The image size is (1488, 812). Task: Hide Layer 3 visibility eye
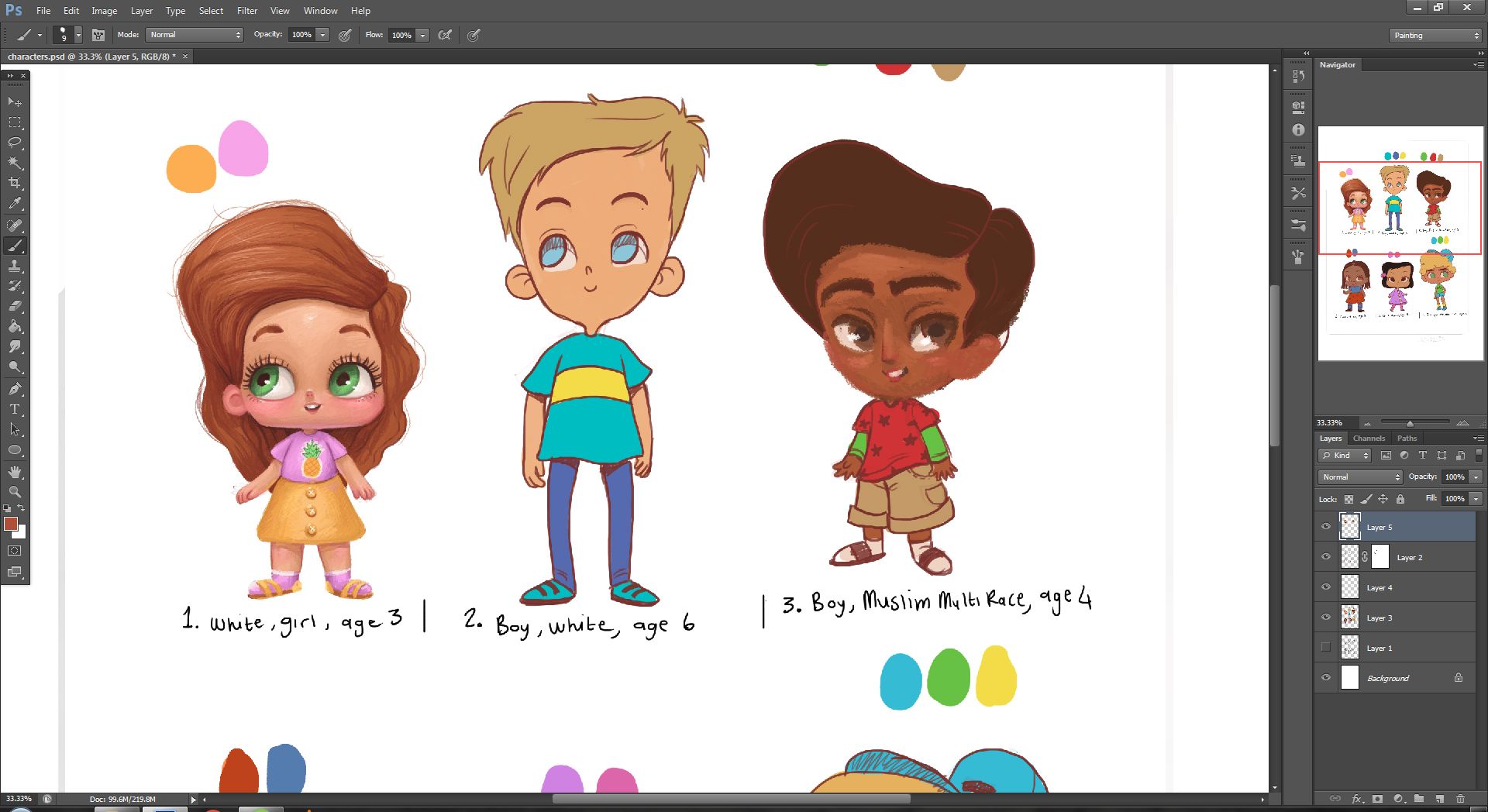(x=1325, y=618)
